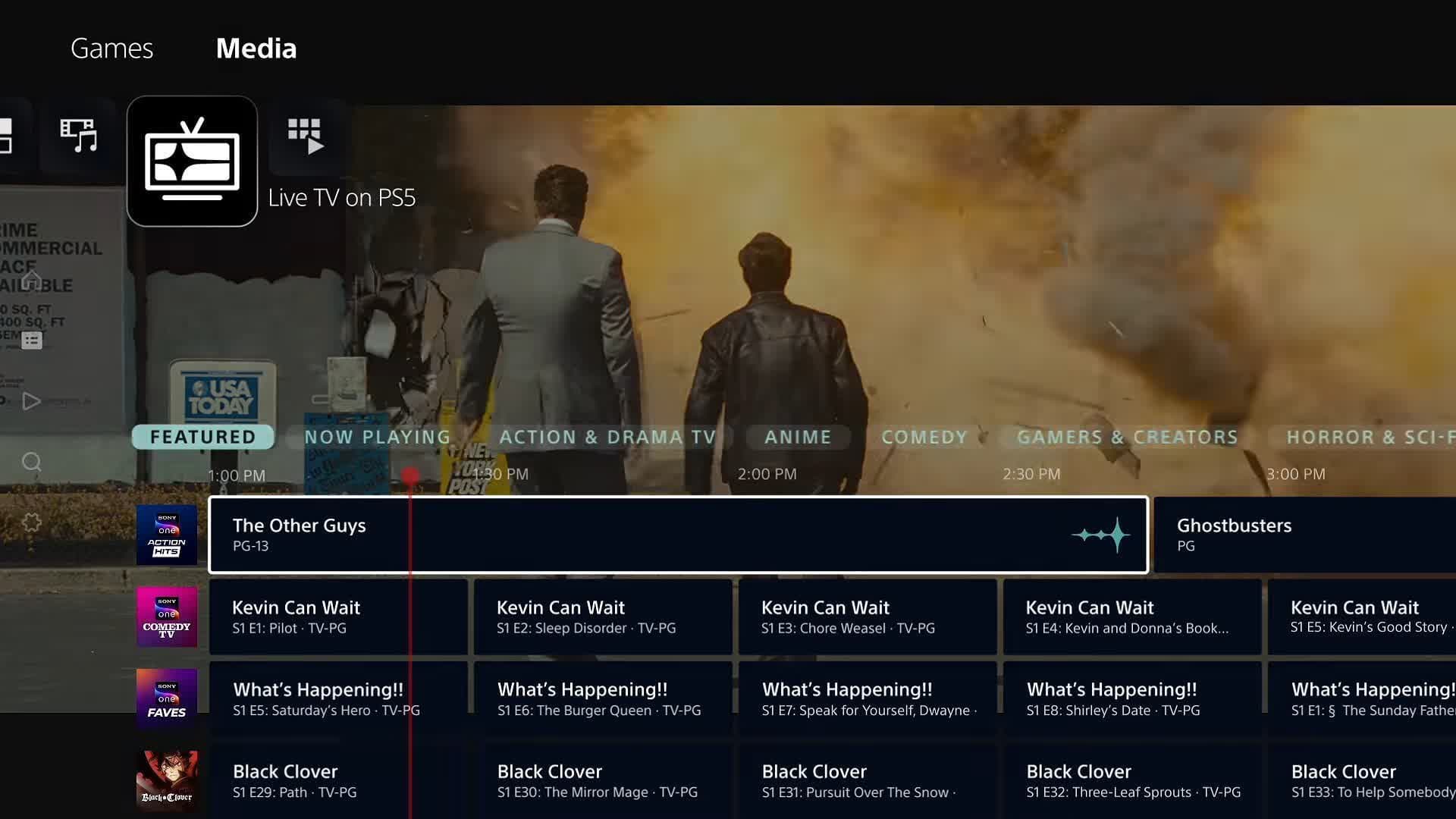Open Black Clover S1 E32 Three-Leaf Sprouts
The image size is (1456, 819).
tap(1132, 781)
